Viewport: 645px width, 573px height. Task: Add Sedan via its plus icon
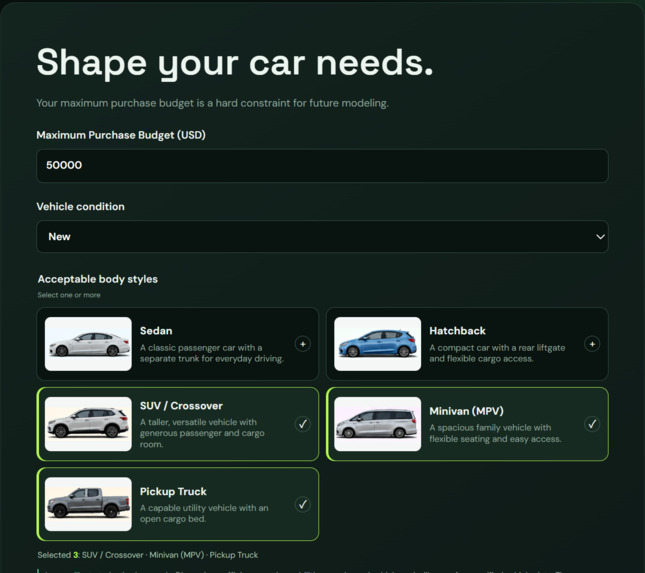(303, 344)
